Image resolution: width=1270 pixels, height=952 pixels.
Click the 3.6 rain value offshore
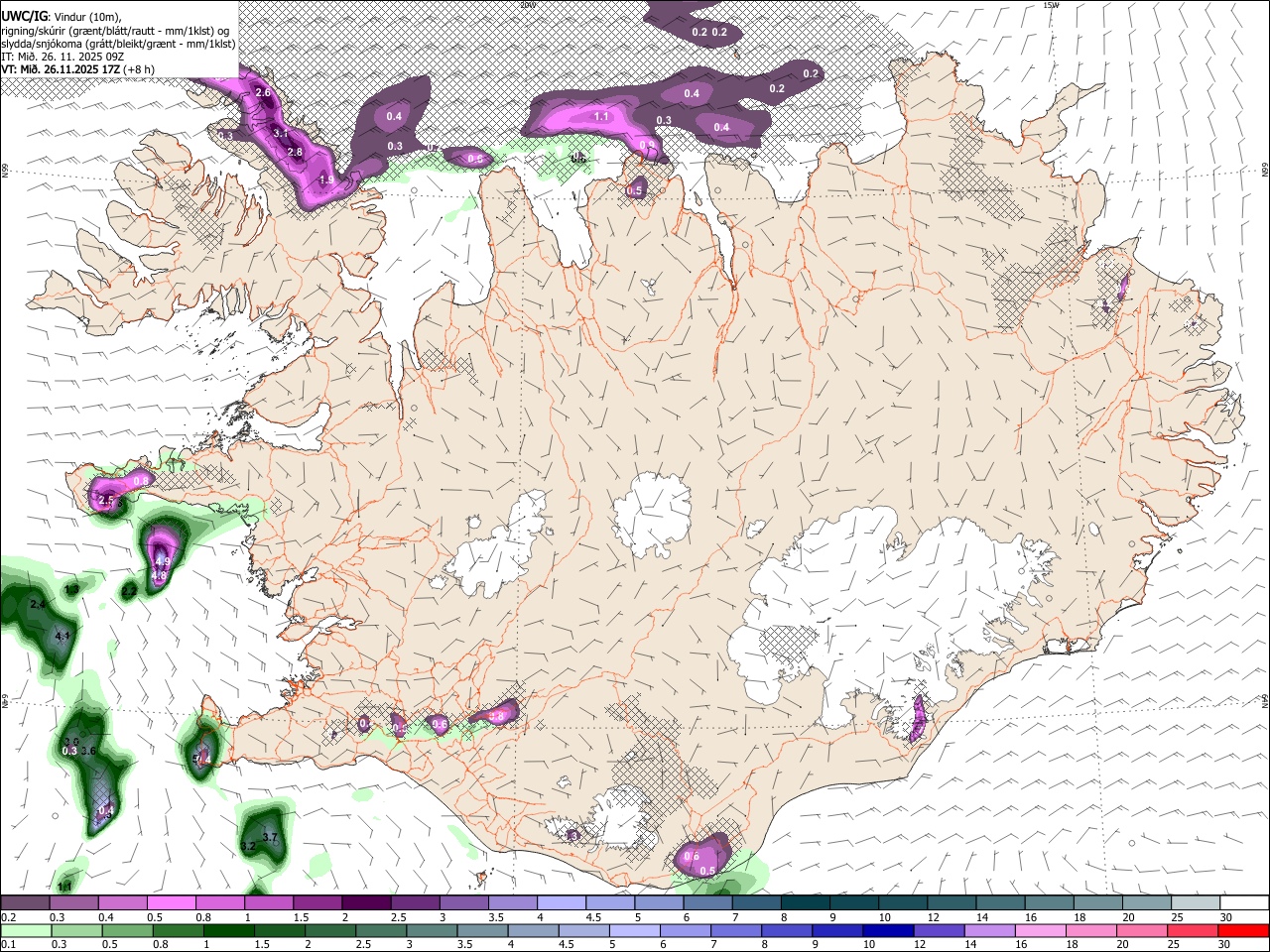pyautogui.click(x=87, y=751)
